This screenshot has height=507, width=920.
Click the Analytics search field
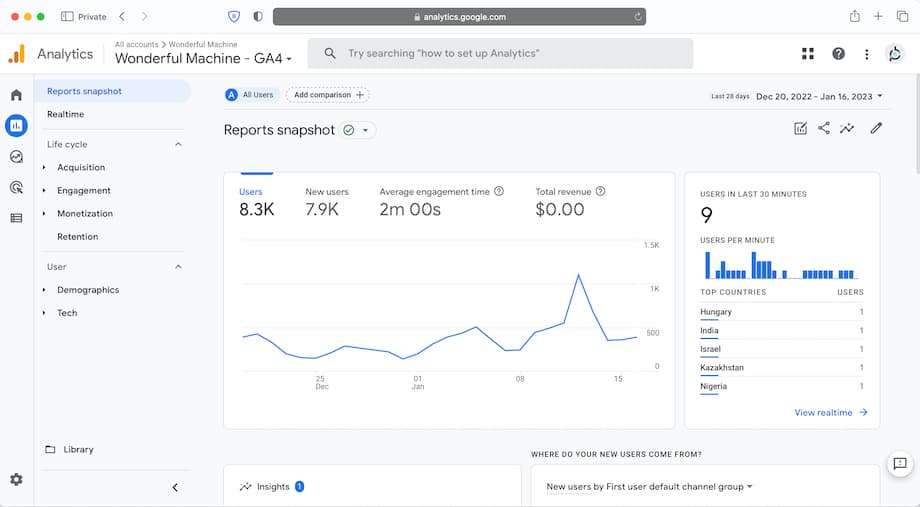coord(500,53)
